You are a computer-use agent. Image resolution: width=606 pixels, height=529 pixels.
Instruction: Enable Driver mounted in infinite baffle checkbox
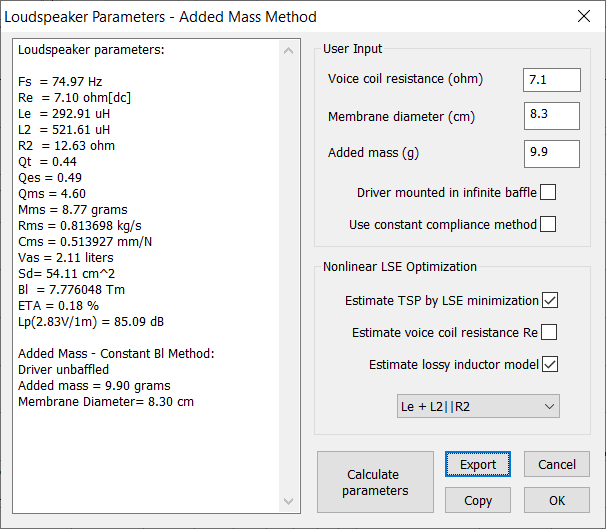pyautogui.click(x=548, y=192)
